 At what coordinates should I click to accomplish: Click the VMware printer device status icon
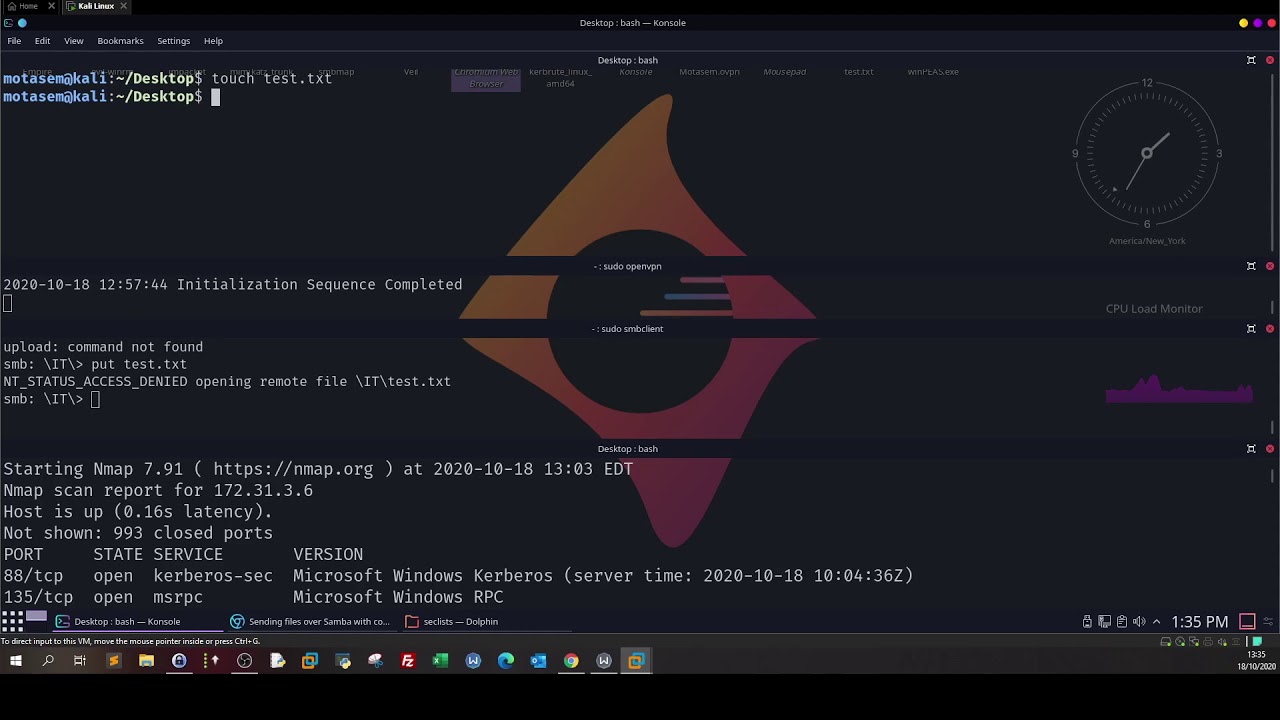1208,641
